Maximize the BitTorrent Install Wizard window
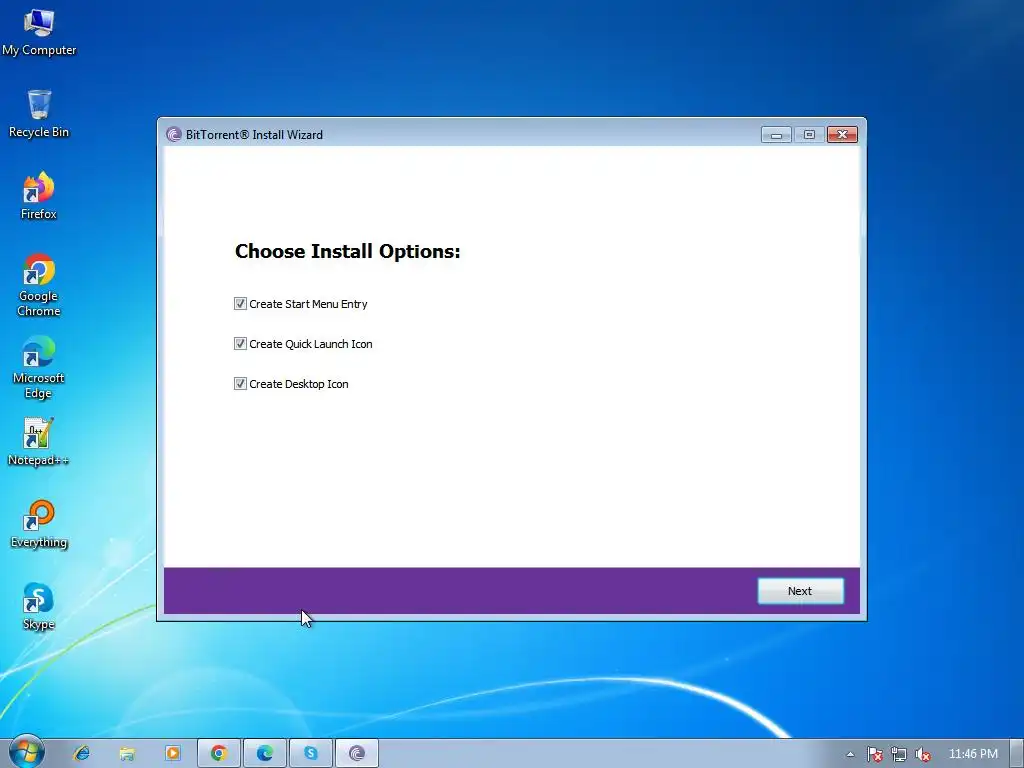This screenshot has width=1024, height=768. [x=809, y=135]
